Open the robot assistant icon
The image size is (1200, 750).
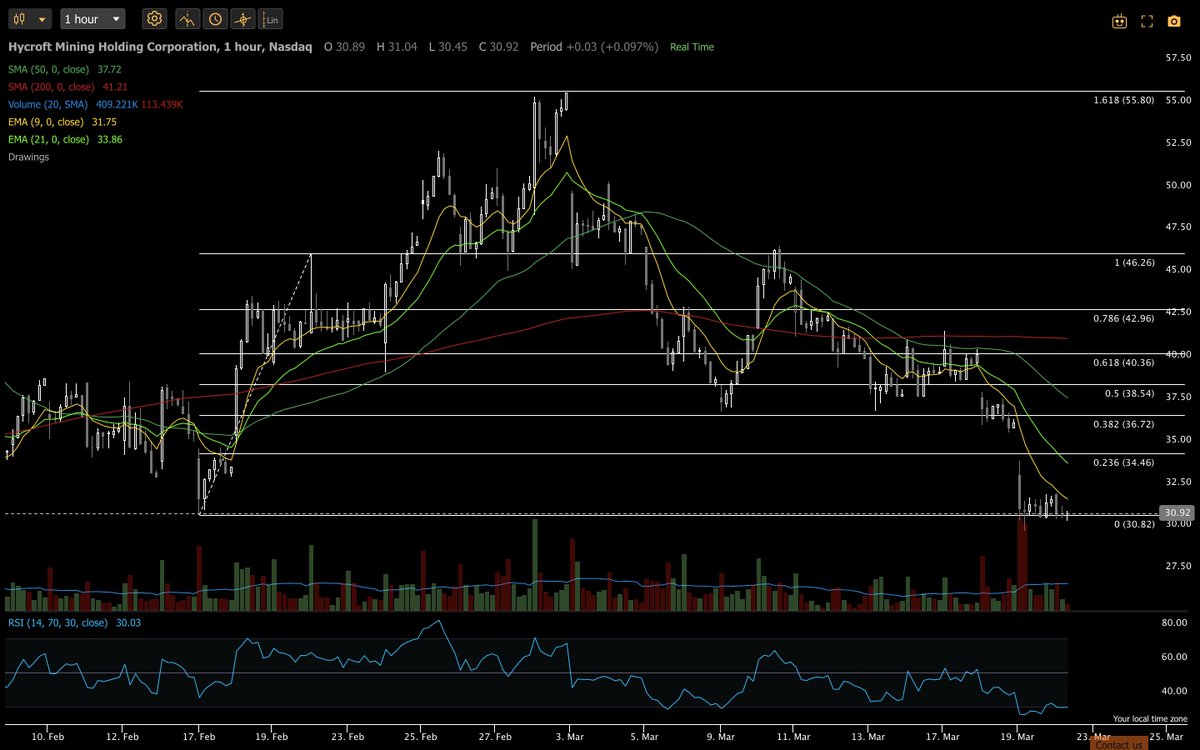[1119, 20]
